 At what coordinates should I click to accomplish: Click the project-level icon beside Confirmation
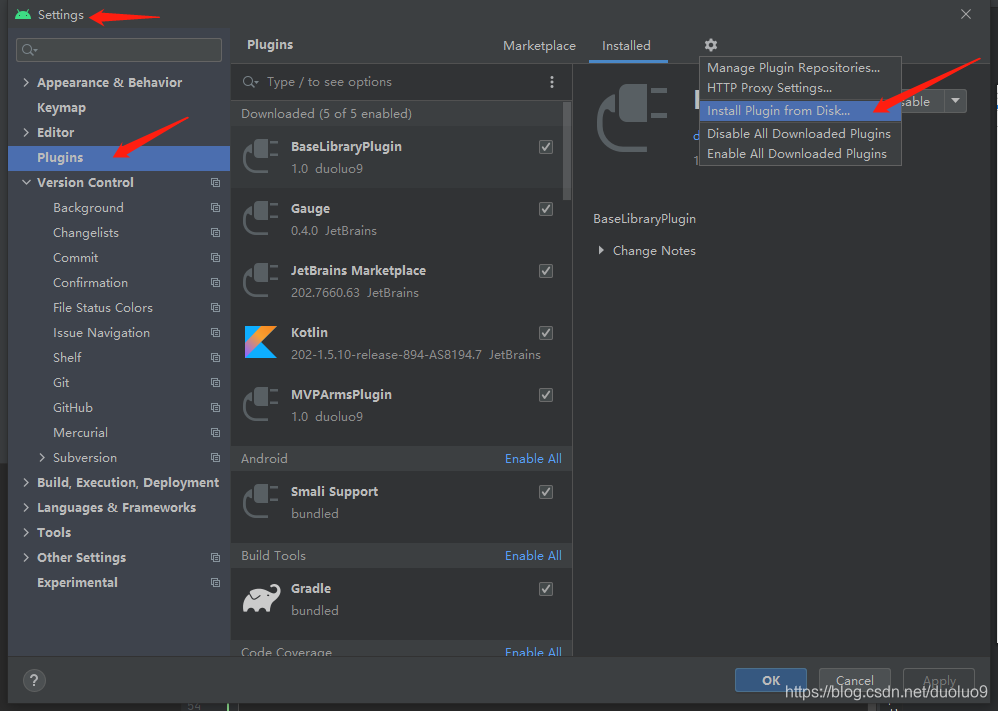click(216, 283)
